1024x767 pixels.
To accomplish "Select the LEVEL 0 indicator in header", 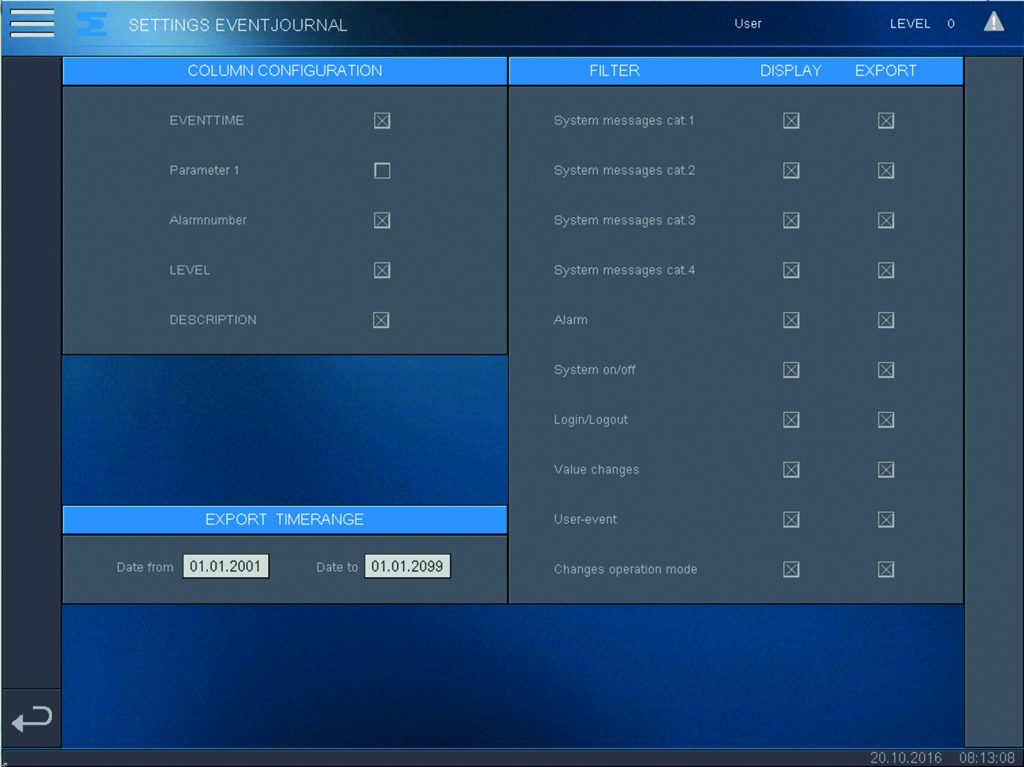I will [x=922, y=24].
